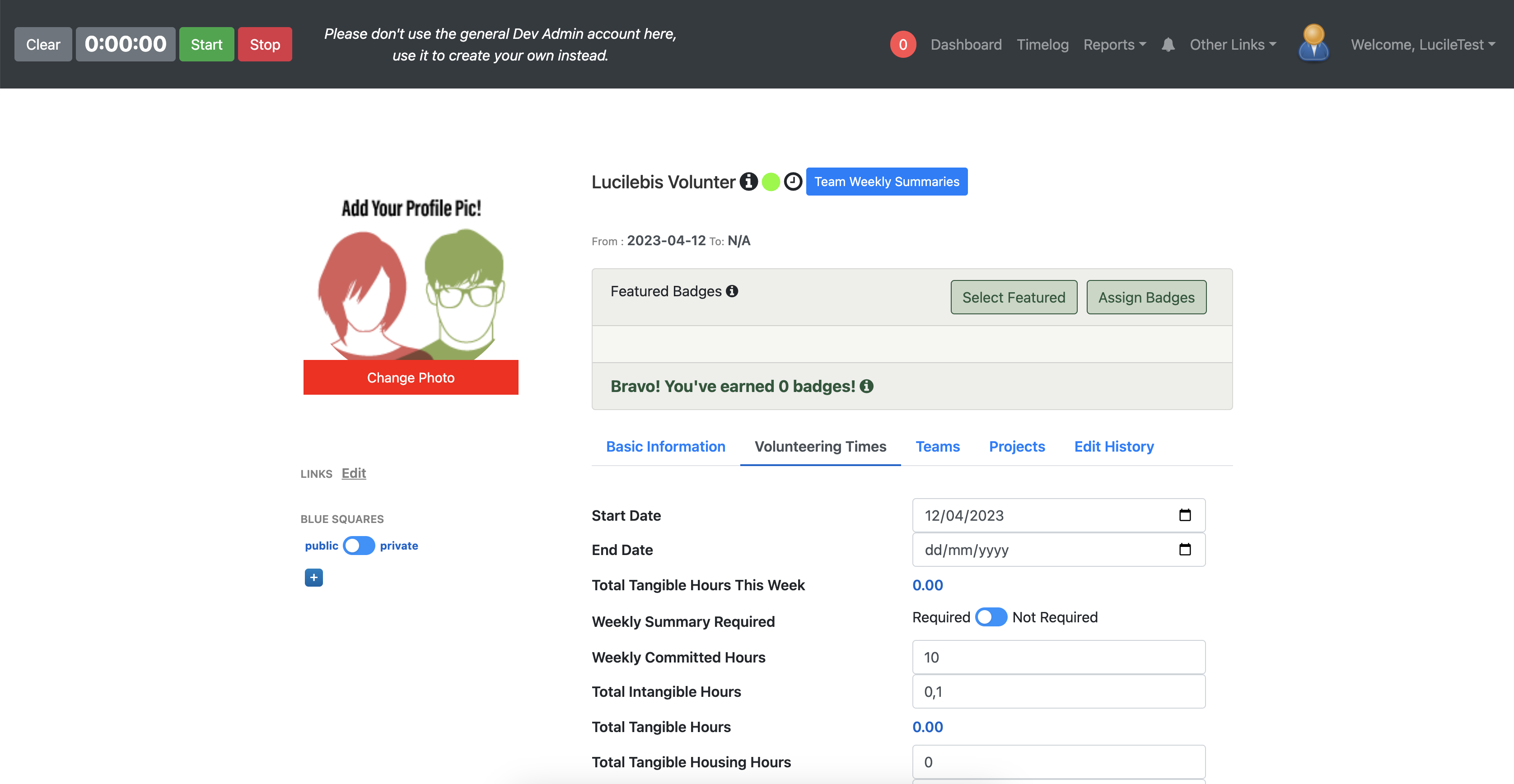Image resolution: width=1514 pixels, height=784 pixels.
Task: Go to Dashboard in navbar
Action: click(x=966, y=45)
